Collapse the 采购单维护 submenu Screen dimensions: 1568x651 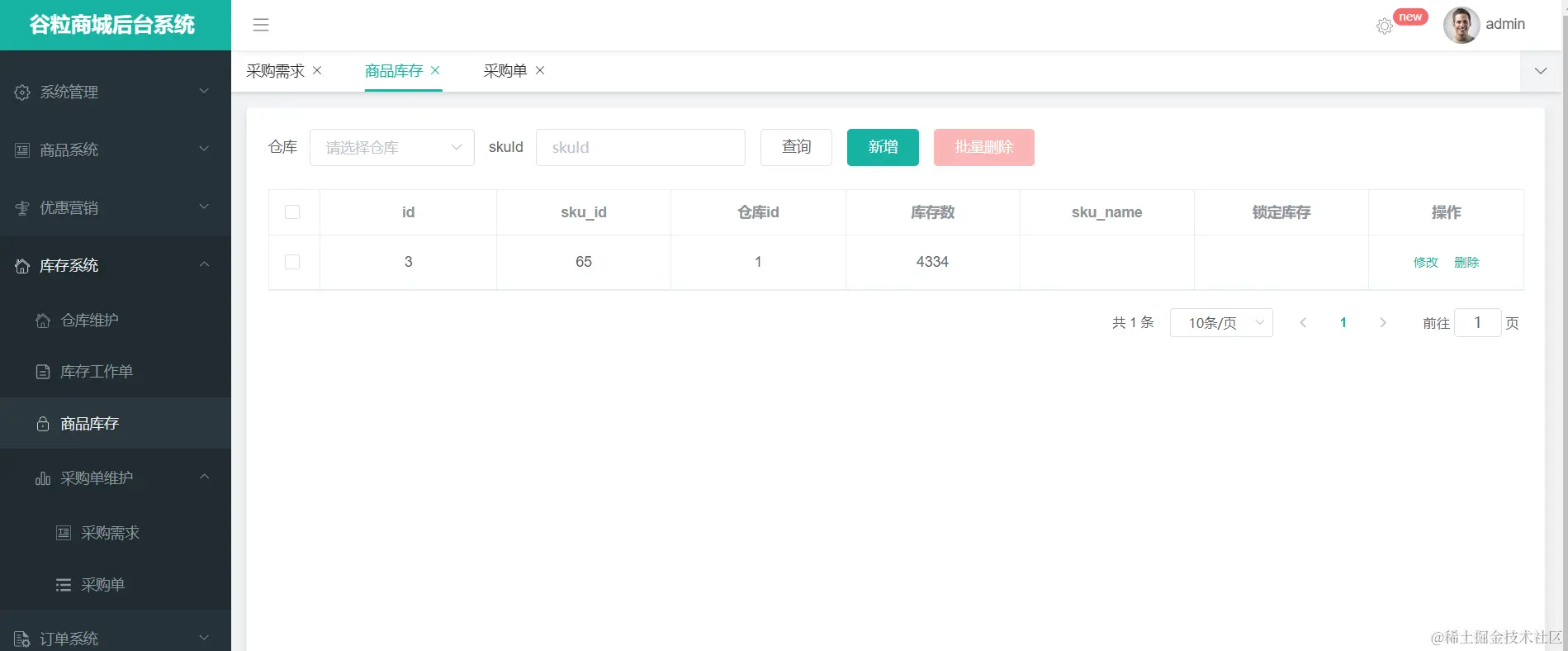pyautogui.click(x=204, y=477)
